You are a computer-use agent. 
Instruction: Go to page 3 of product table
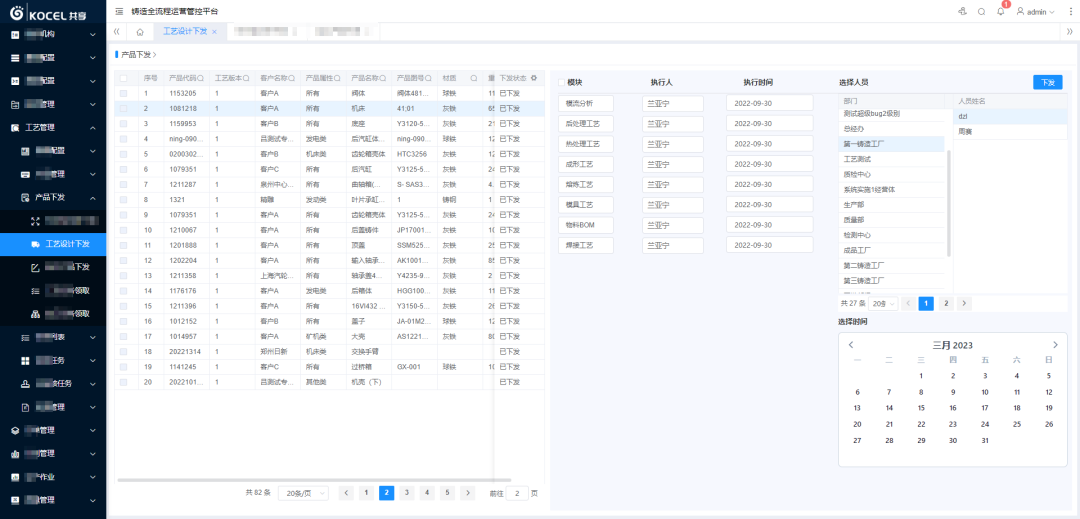point(407,493)
